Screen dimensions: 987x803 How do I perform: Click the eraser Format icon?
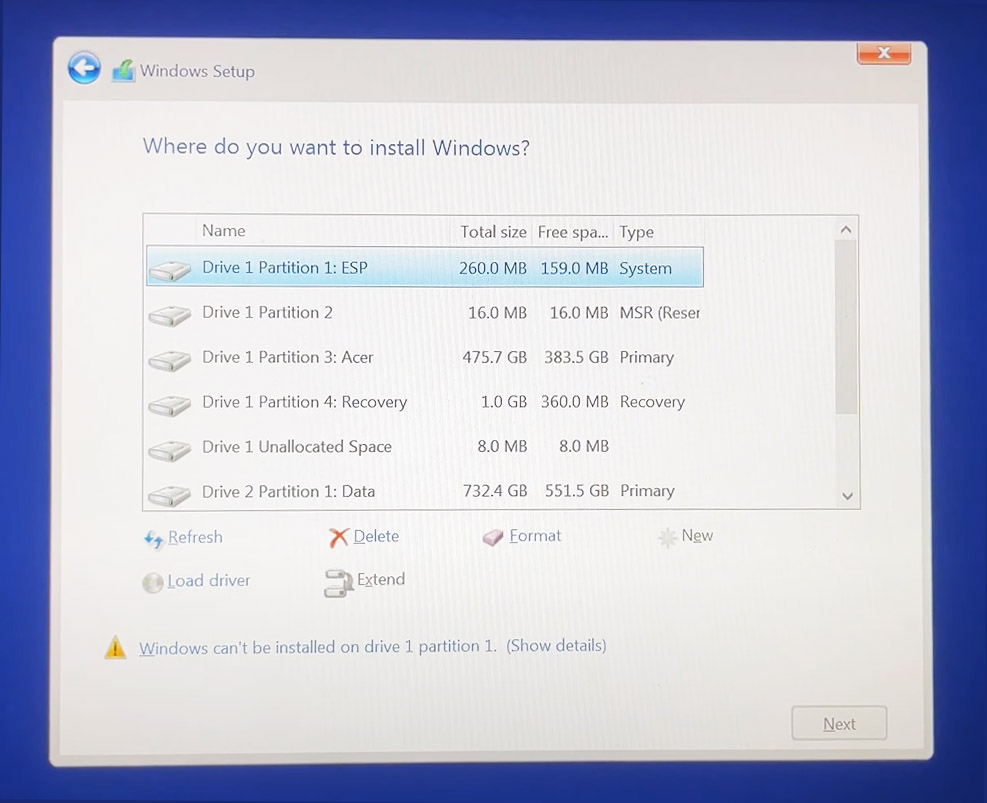click(x=493, y=537)
